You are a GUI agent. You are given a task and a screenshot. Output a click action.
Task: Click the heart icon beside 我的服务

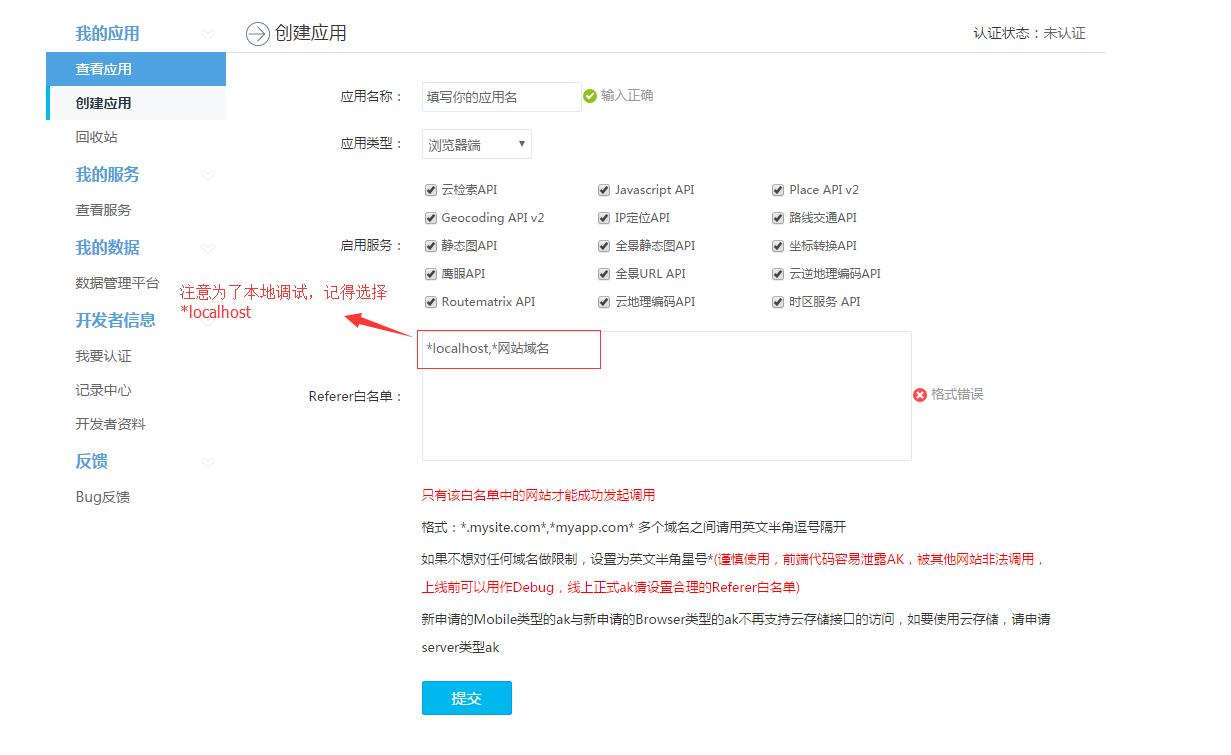point(208,175)
